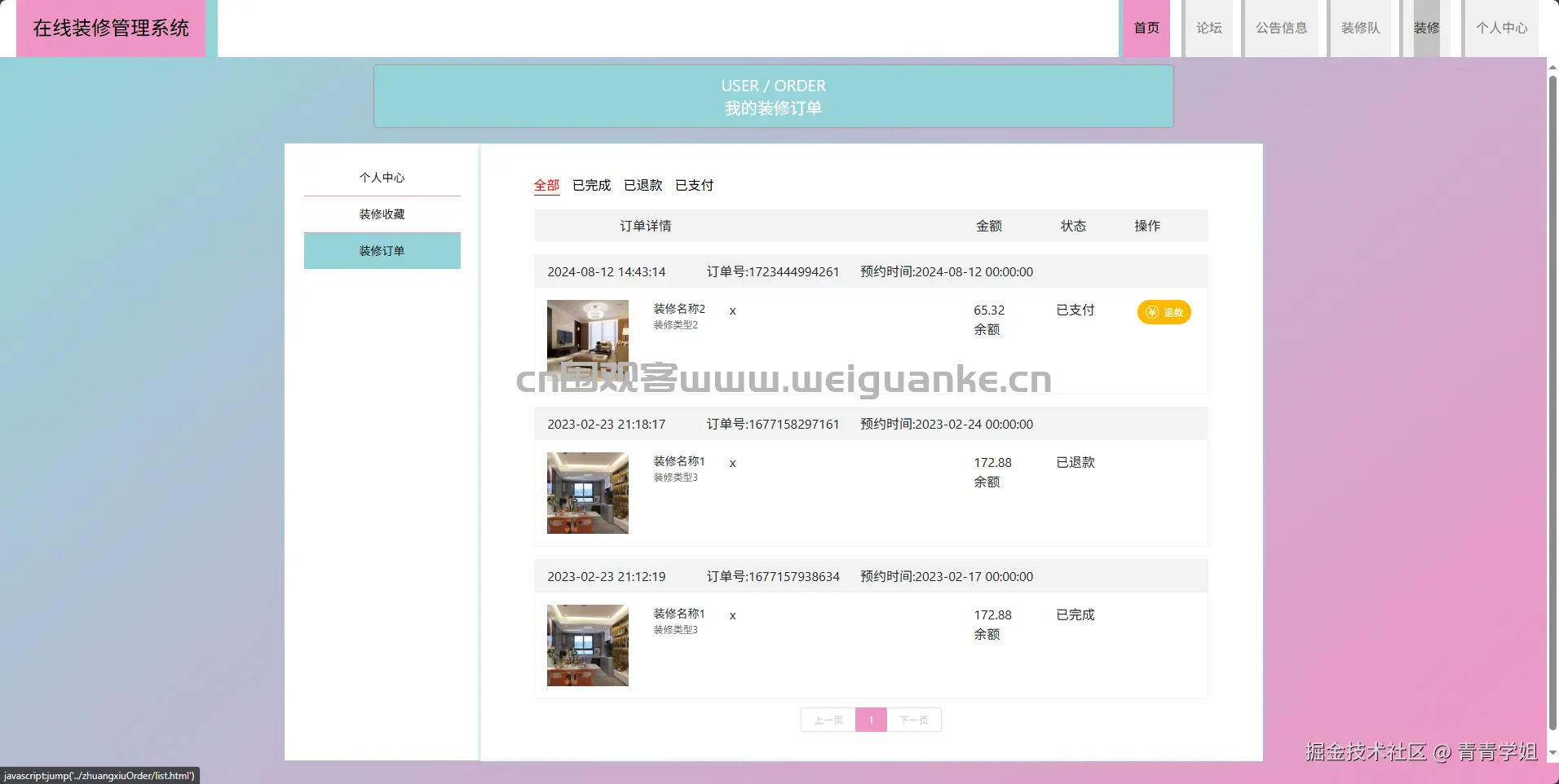The height and width of the screenshot is (784, 1559).
Task: Open 装修队 in the top navigation
Action: (1360, 28)
